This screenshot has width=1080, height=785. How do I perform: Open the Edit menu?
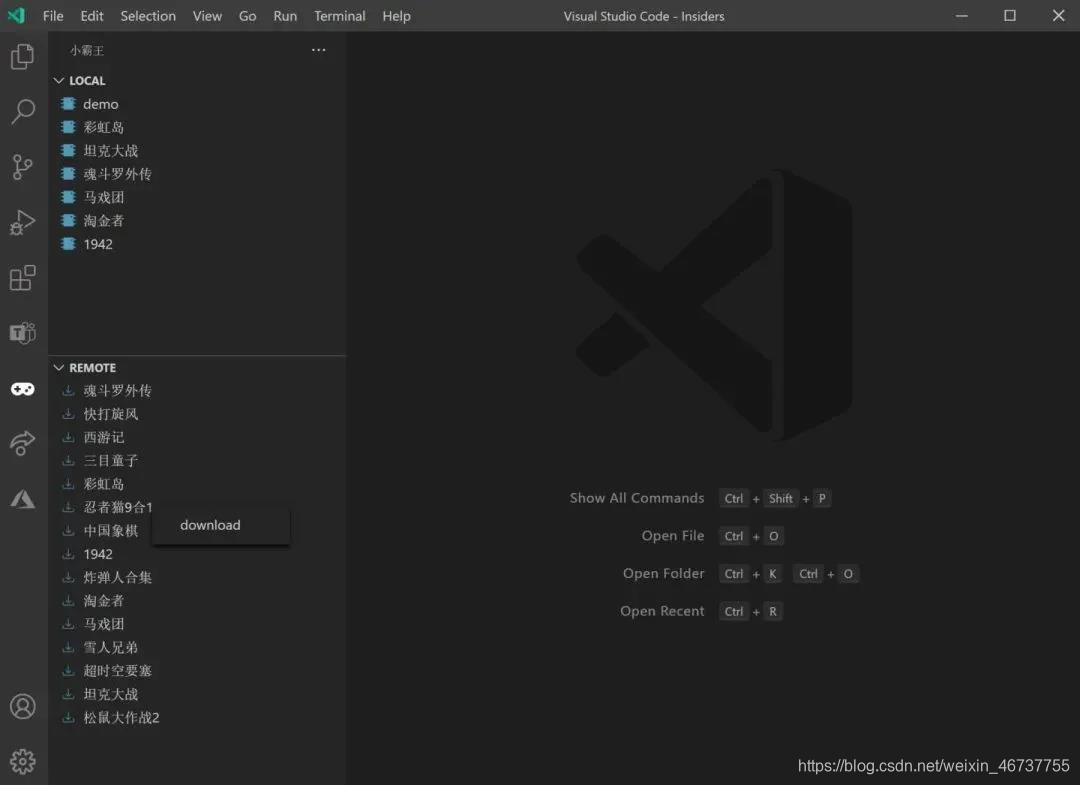[x=92, y=16]
